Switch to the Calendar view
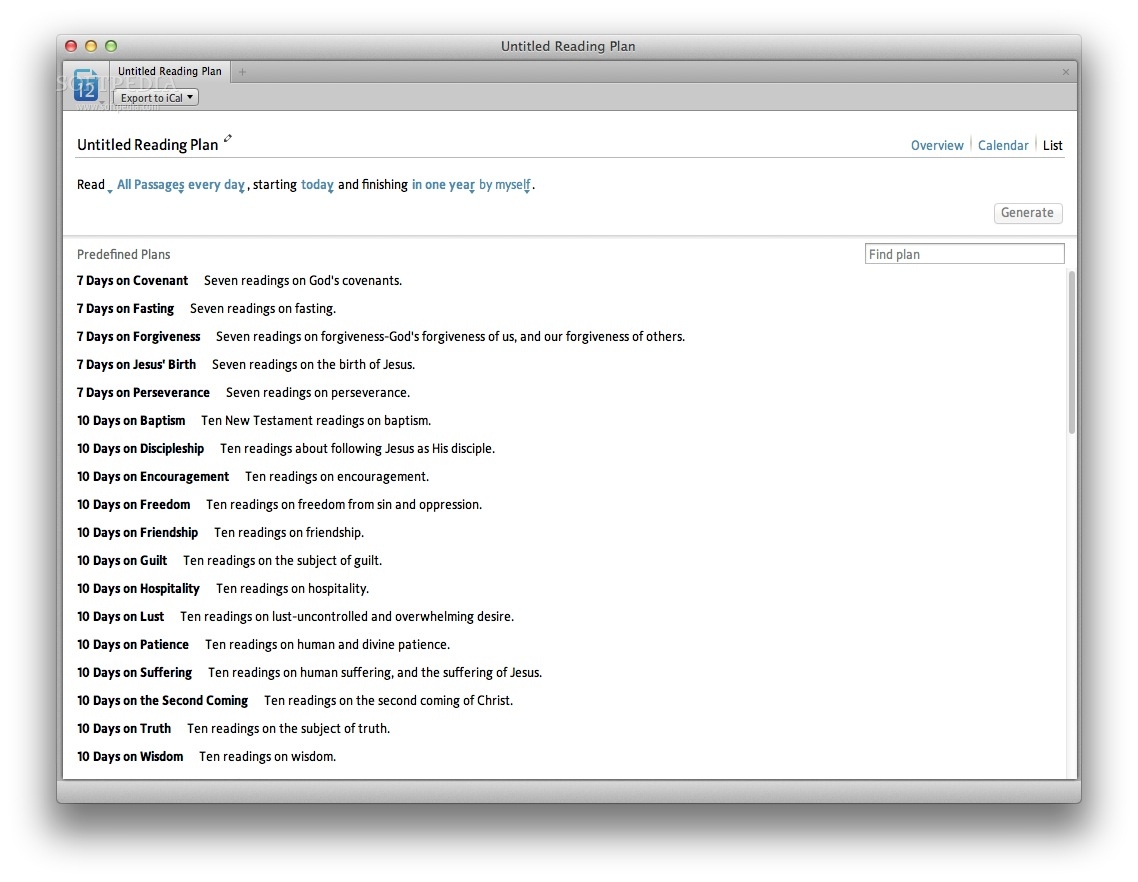 (x=1003, y=144)
